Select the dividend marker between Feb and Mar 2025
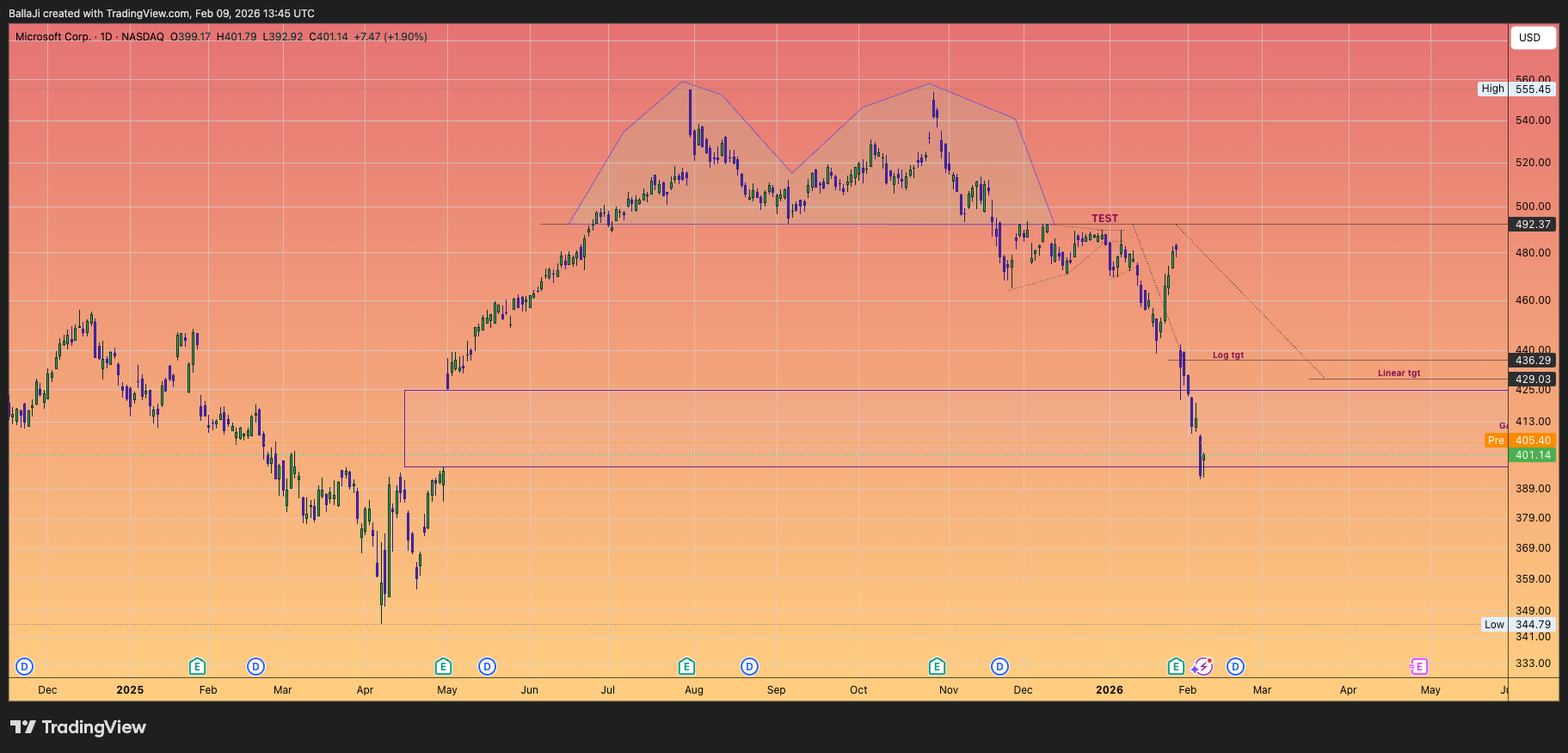The height and width of the screenshot is (753, 1568). [255, 666]
